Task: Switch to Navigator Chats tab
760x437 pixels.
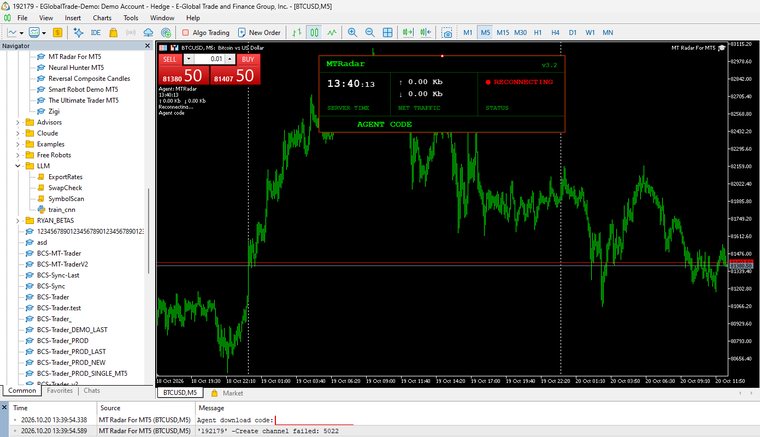Action: pos(92,390)
